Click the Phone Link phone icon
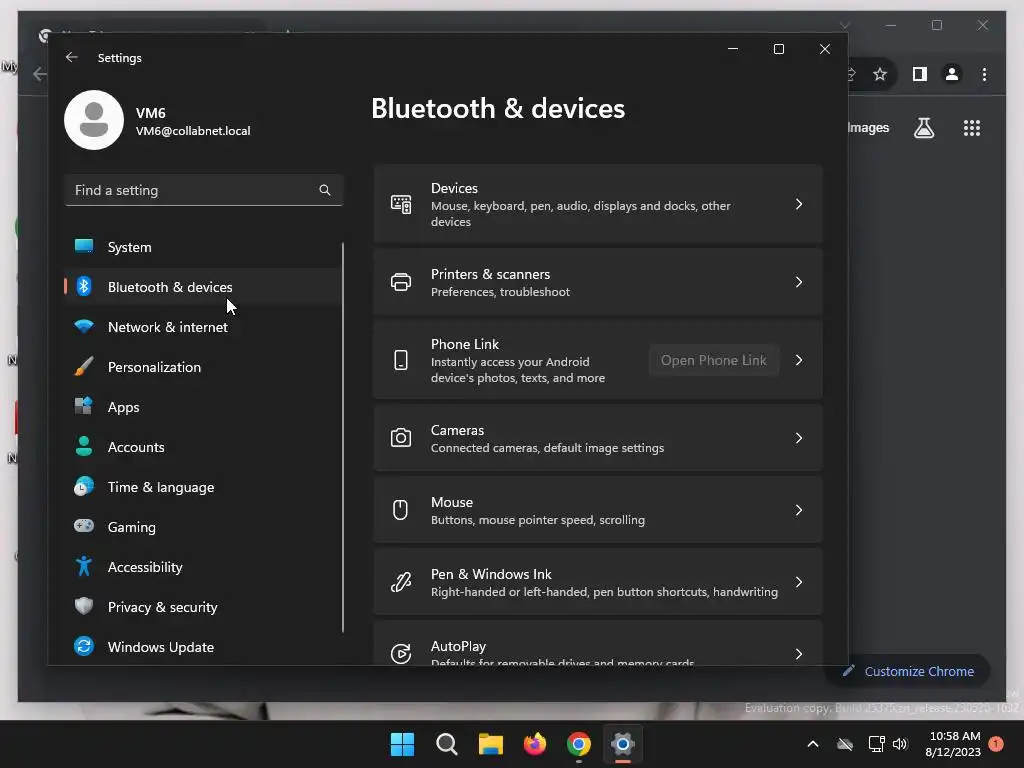The width and height of the screenshot is (1024, 768). pos(401,360)
